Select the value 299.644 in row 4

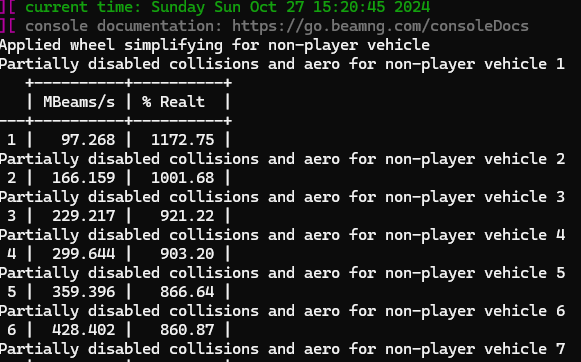84,254
